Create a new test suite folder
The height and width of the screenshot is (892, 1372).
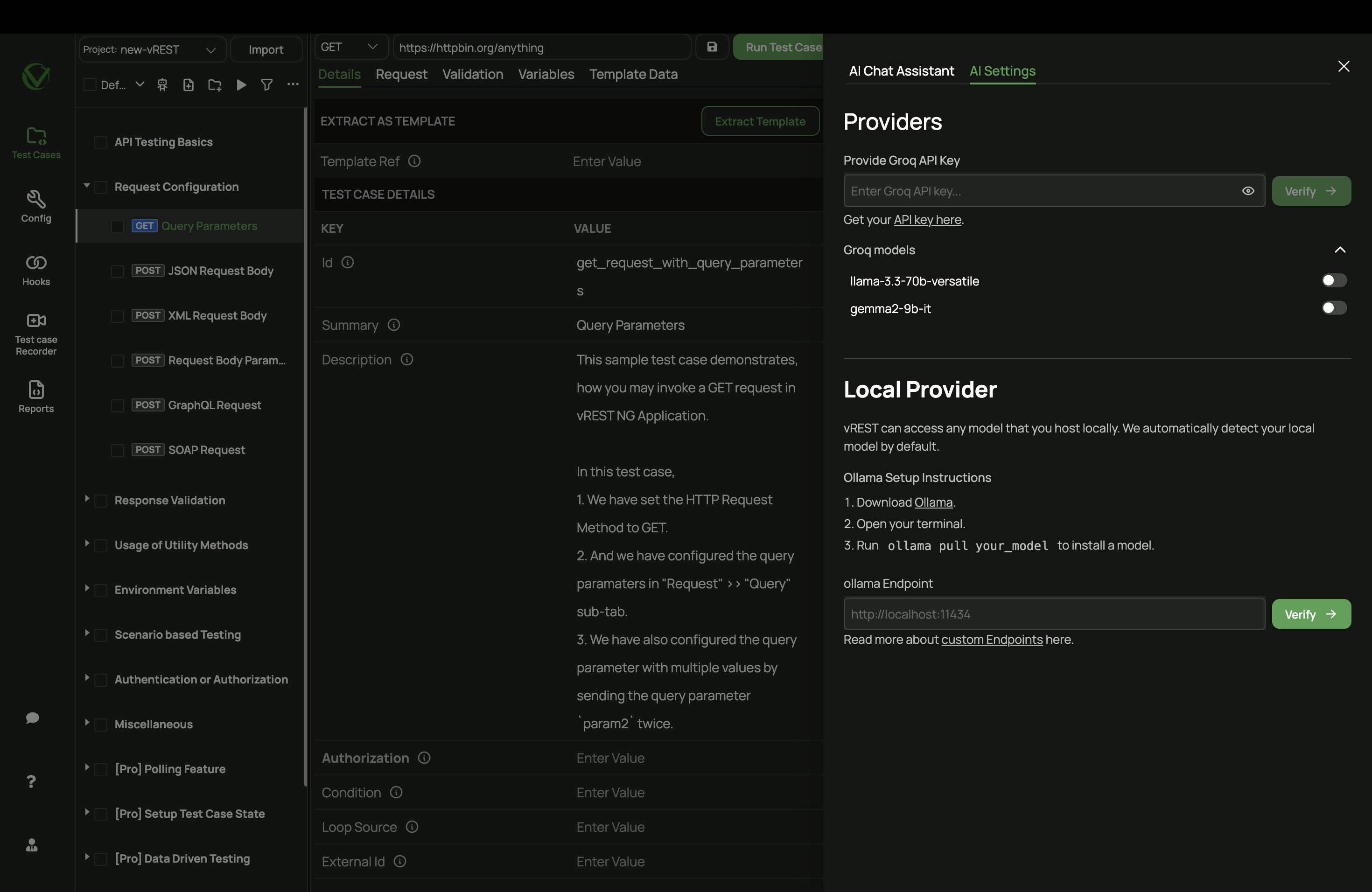click(x=215, y=85)
